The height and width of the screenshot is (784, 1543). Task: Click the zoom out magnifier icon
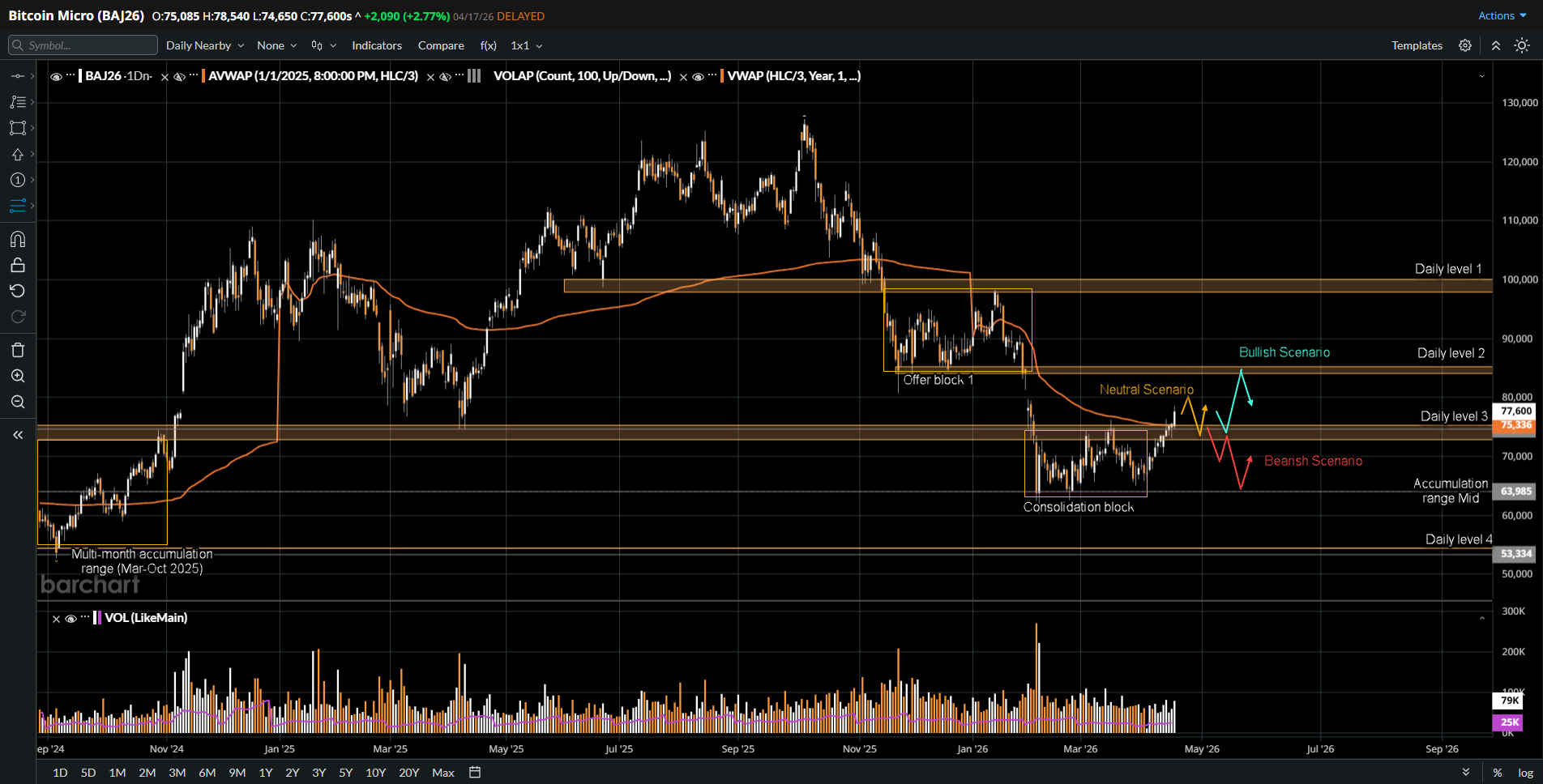[x=18, y=402]
